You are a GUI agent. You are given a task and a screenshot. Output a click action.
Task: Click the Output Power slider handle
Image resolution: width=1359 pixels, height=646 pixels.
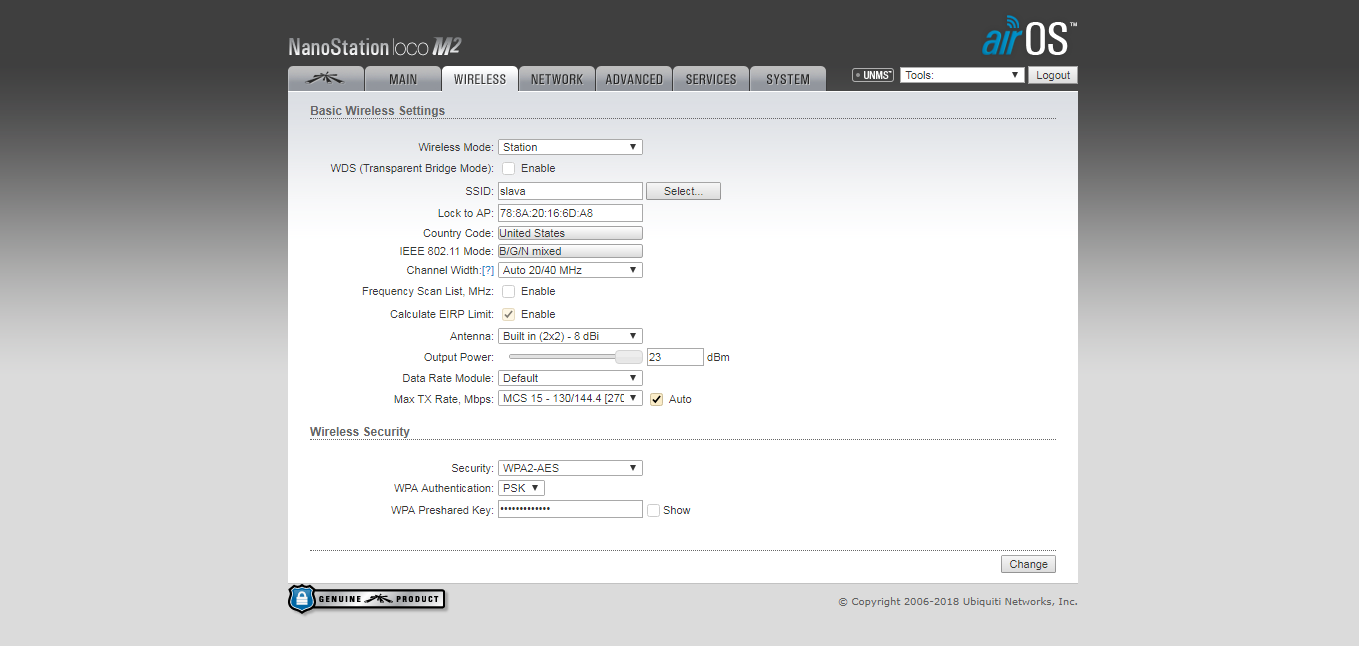click(628, 357)
